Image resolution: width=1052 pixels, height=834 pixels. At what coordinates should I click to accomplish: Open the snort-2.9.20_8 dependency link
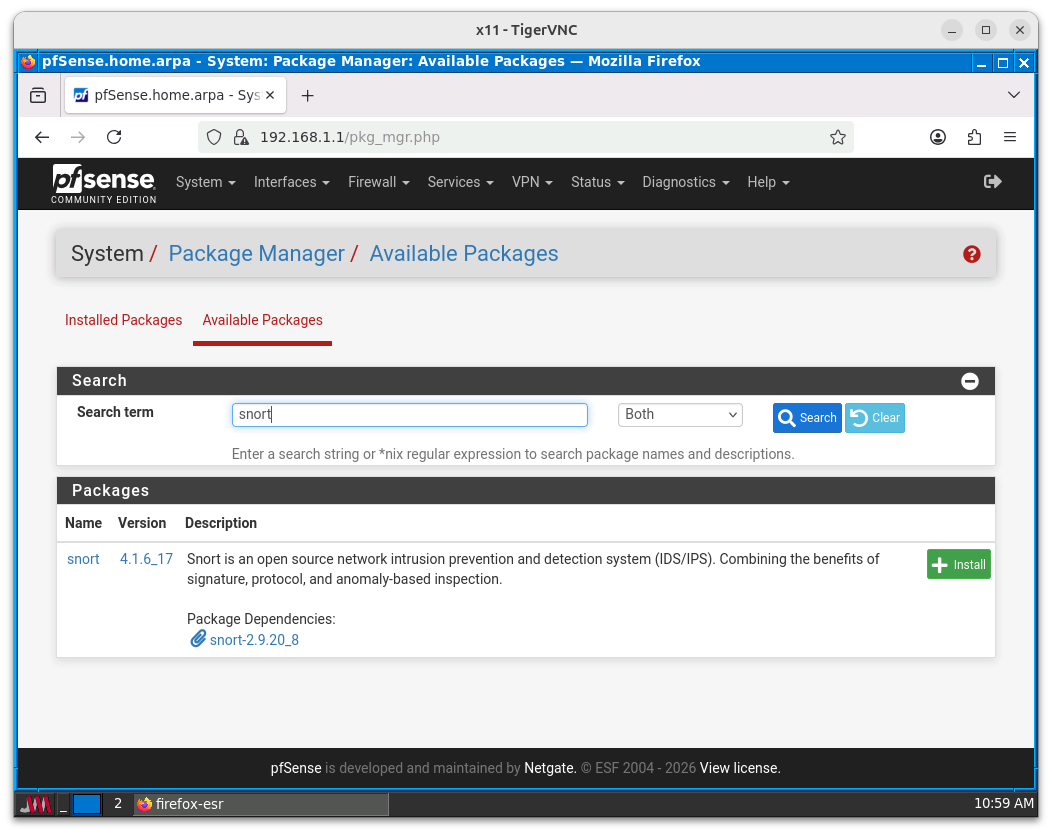[x=254, y=640]
